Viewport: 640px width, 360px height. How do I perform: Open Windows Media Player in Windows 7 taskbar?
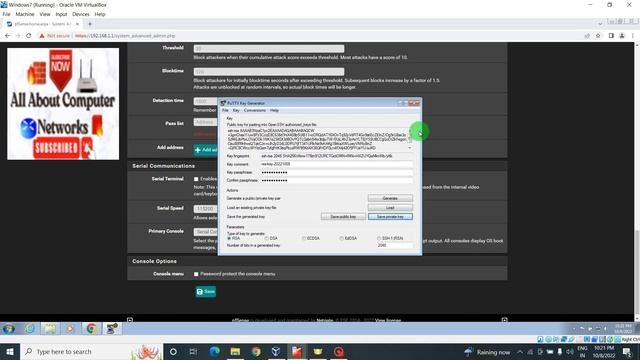[x=70, y=329]
